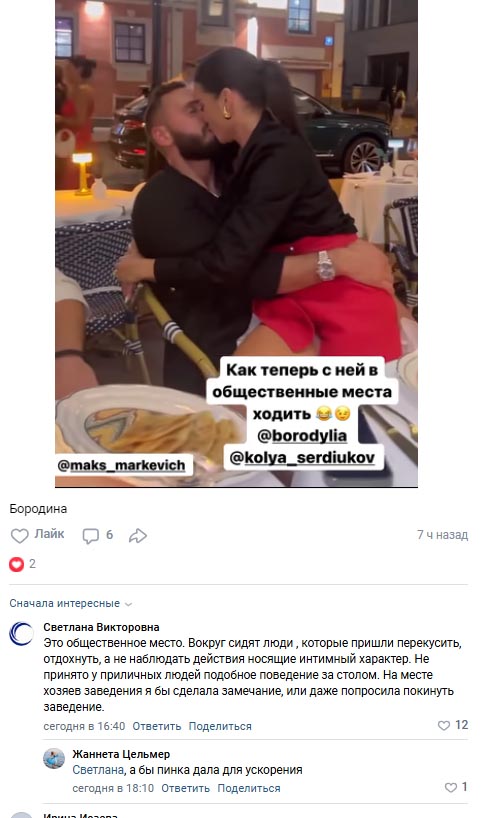Like Светлана Викторовна's comment with the heart
This screenshot has height=818, width=484.
(x=444, y=725)
